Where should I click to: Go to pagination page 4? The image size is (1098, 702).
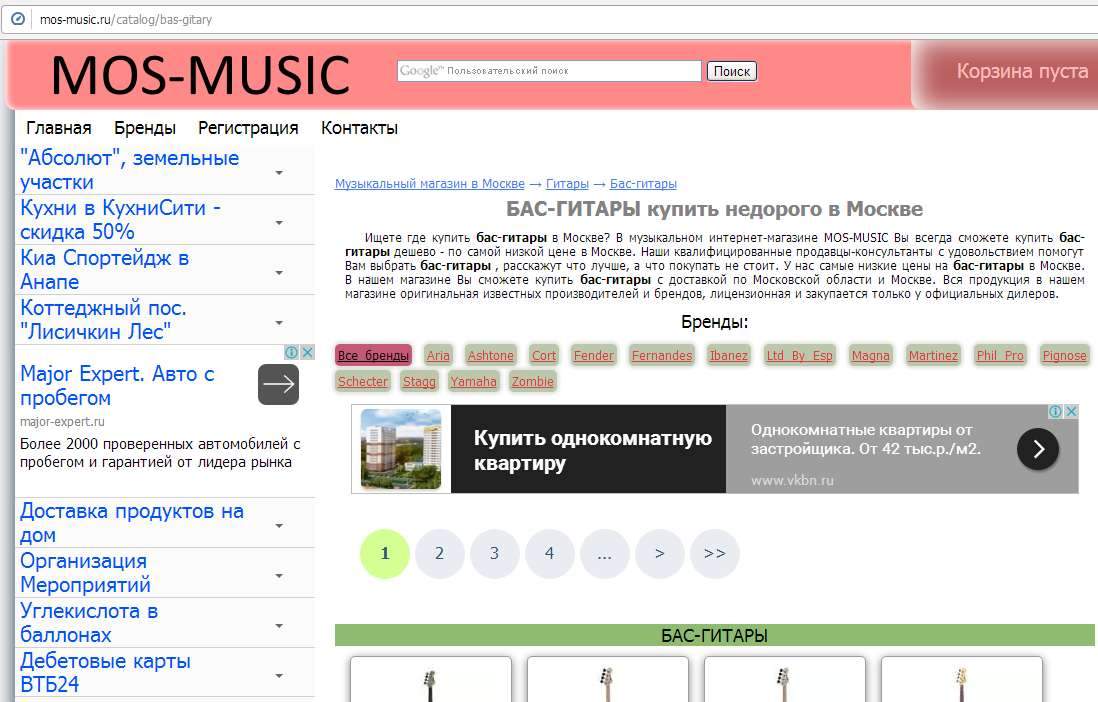pyautogui.click(x=550, y=553)
